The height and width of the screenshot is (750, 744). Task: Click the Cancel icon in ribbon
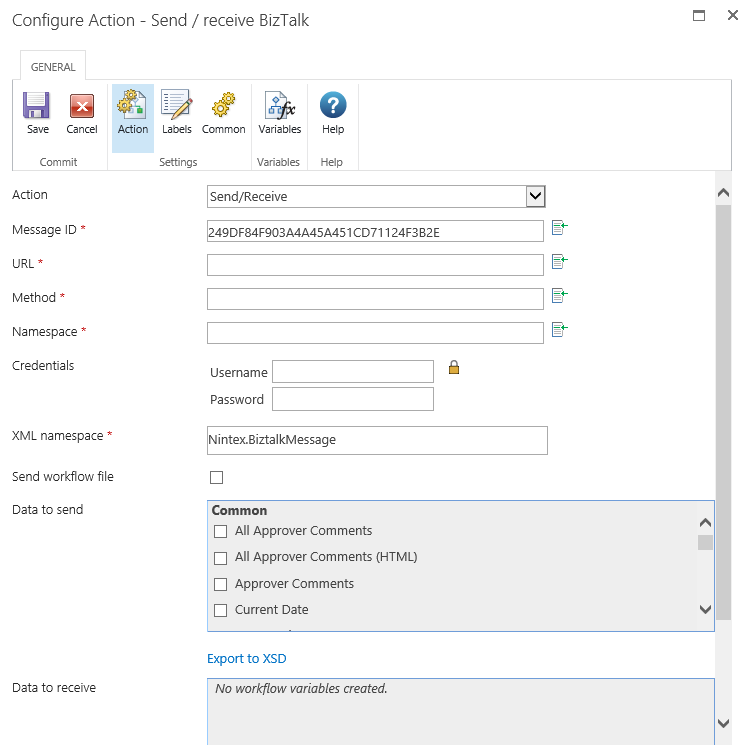pyautogui.click(x=82, y=113)
